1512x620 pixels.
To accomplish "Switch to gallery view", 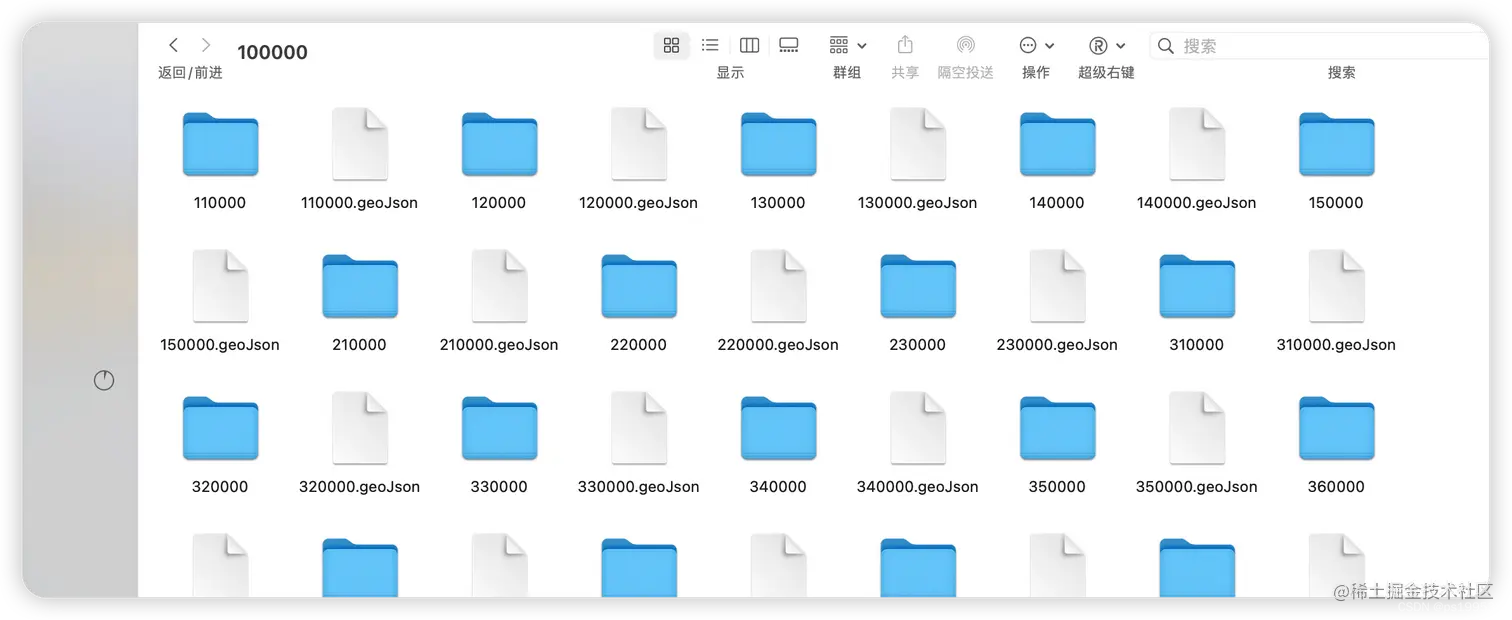I will pos(789,45).
